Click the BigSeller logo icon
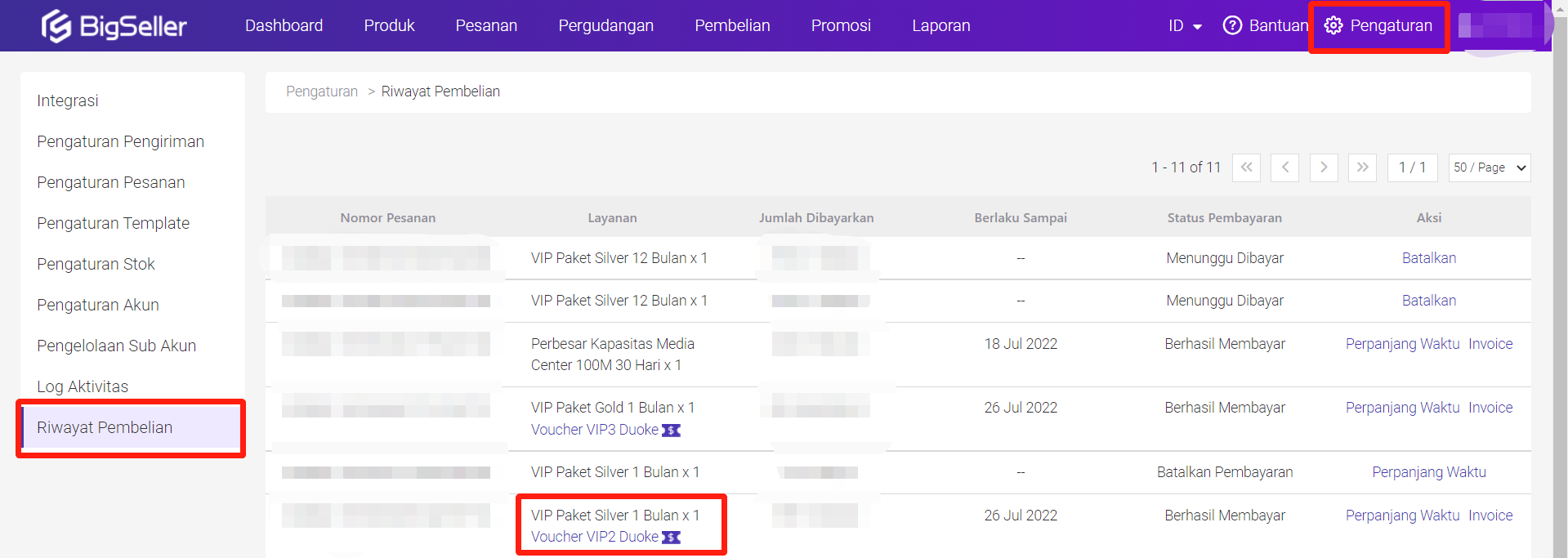1568x558 pixels. 56,26
